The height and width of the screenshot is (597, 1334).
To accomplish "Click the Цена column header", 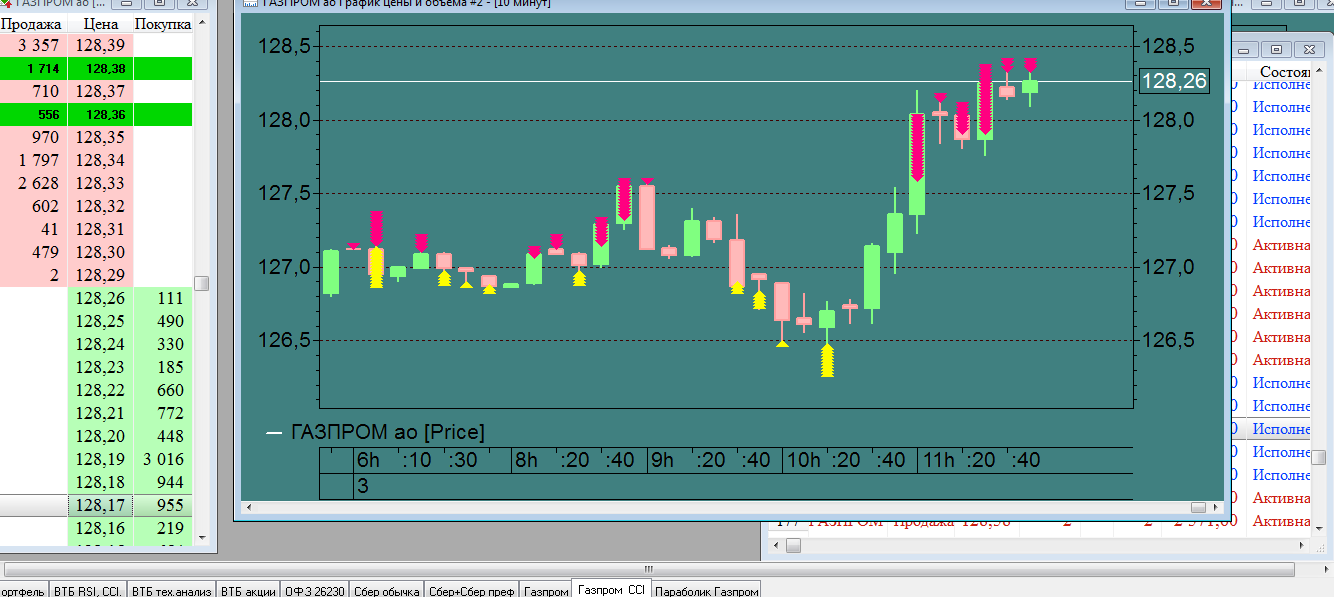I will [100, 23].
